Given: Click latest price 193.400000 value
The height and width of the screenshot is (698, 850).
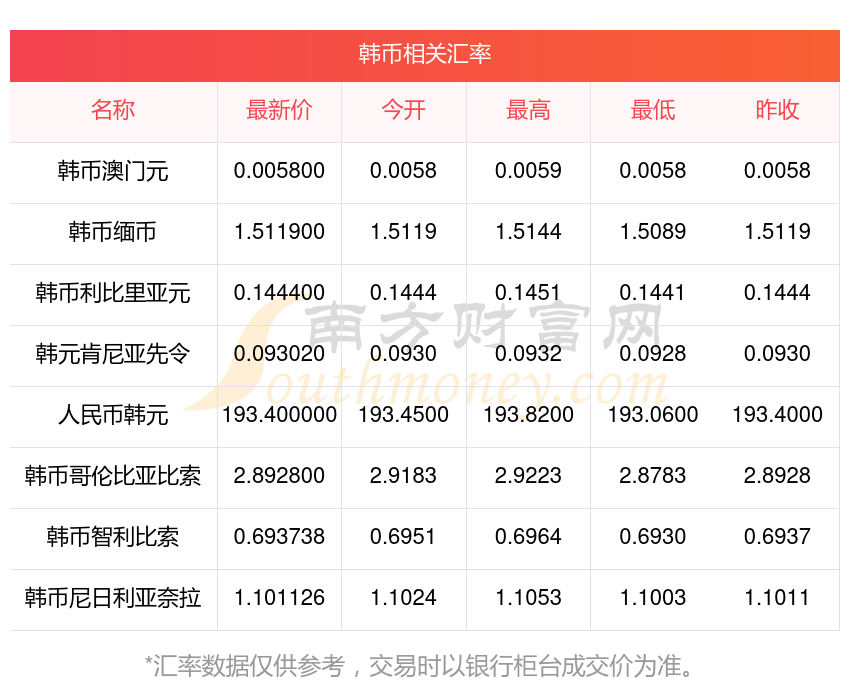Looking at the screenshot, I should [x=279, y=415].
